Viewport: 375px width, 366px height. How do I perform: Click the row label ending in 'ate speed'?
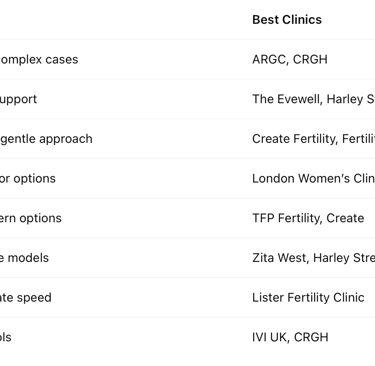click(26, 297)
